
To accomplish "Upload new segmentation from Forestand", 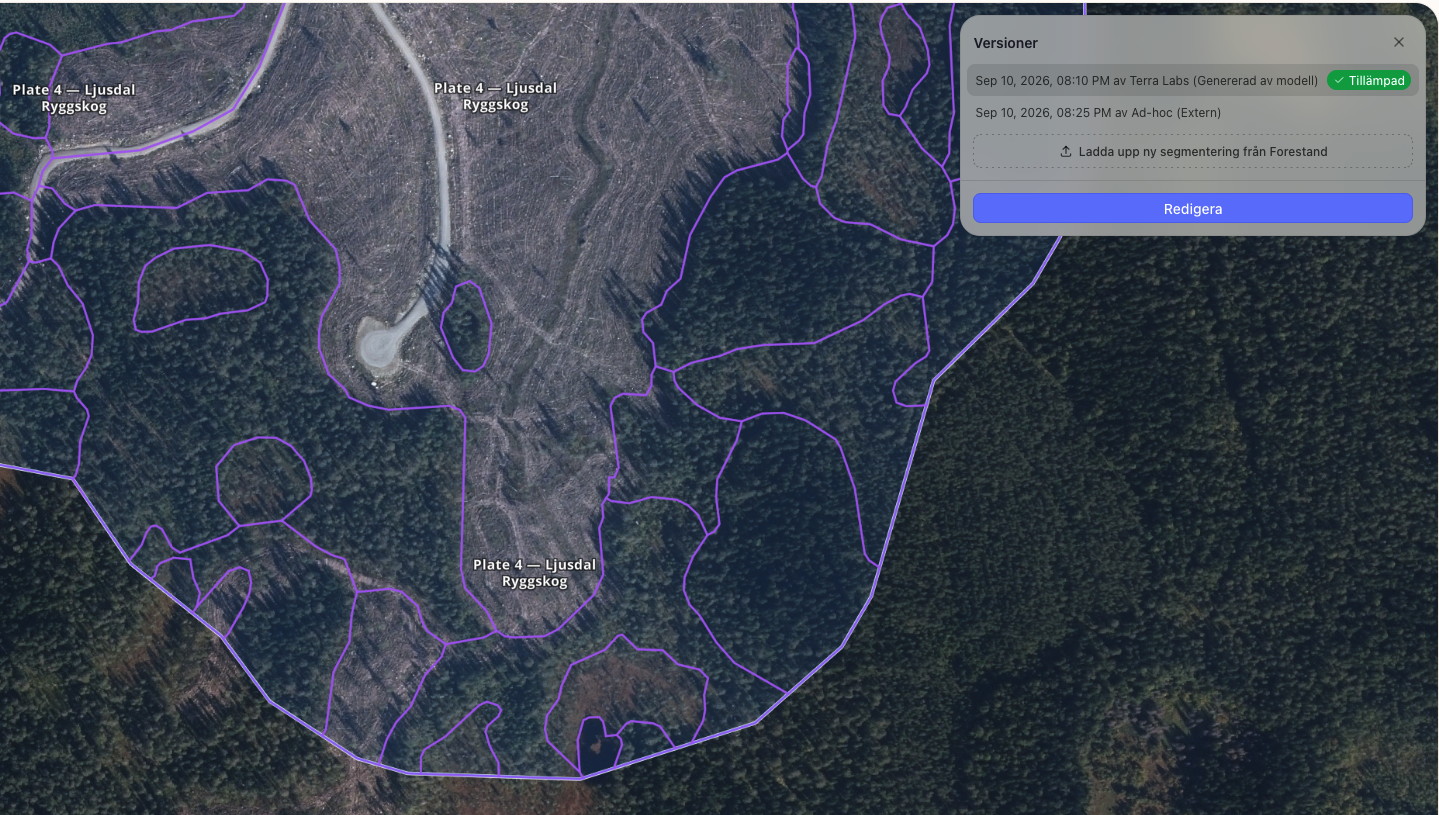I will point(1192,152).
